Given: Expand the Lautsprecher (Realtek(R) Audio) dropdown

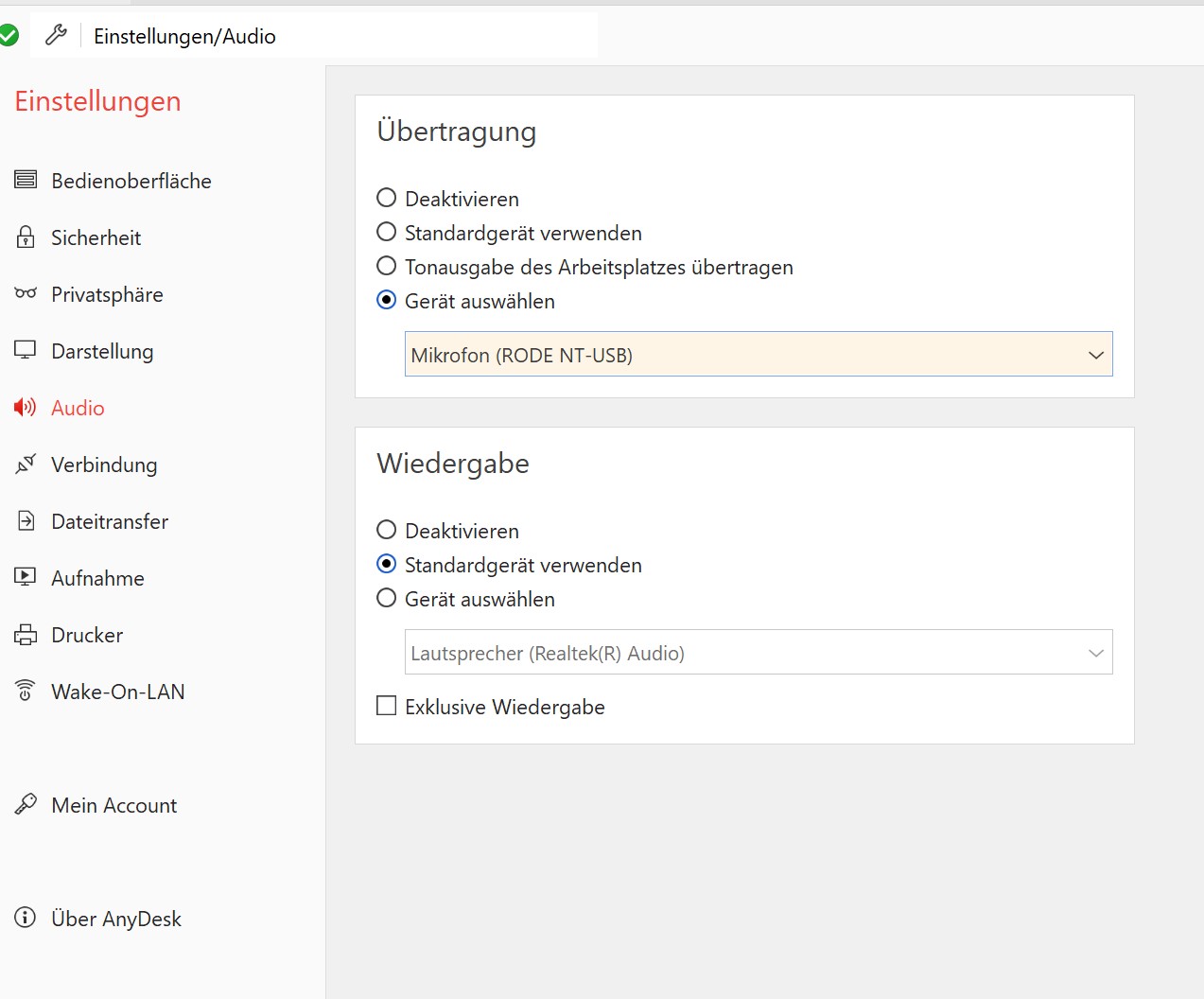Looking at the screenshot, I should point(758,653).
